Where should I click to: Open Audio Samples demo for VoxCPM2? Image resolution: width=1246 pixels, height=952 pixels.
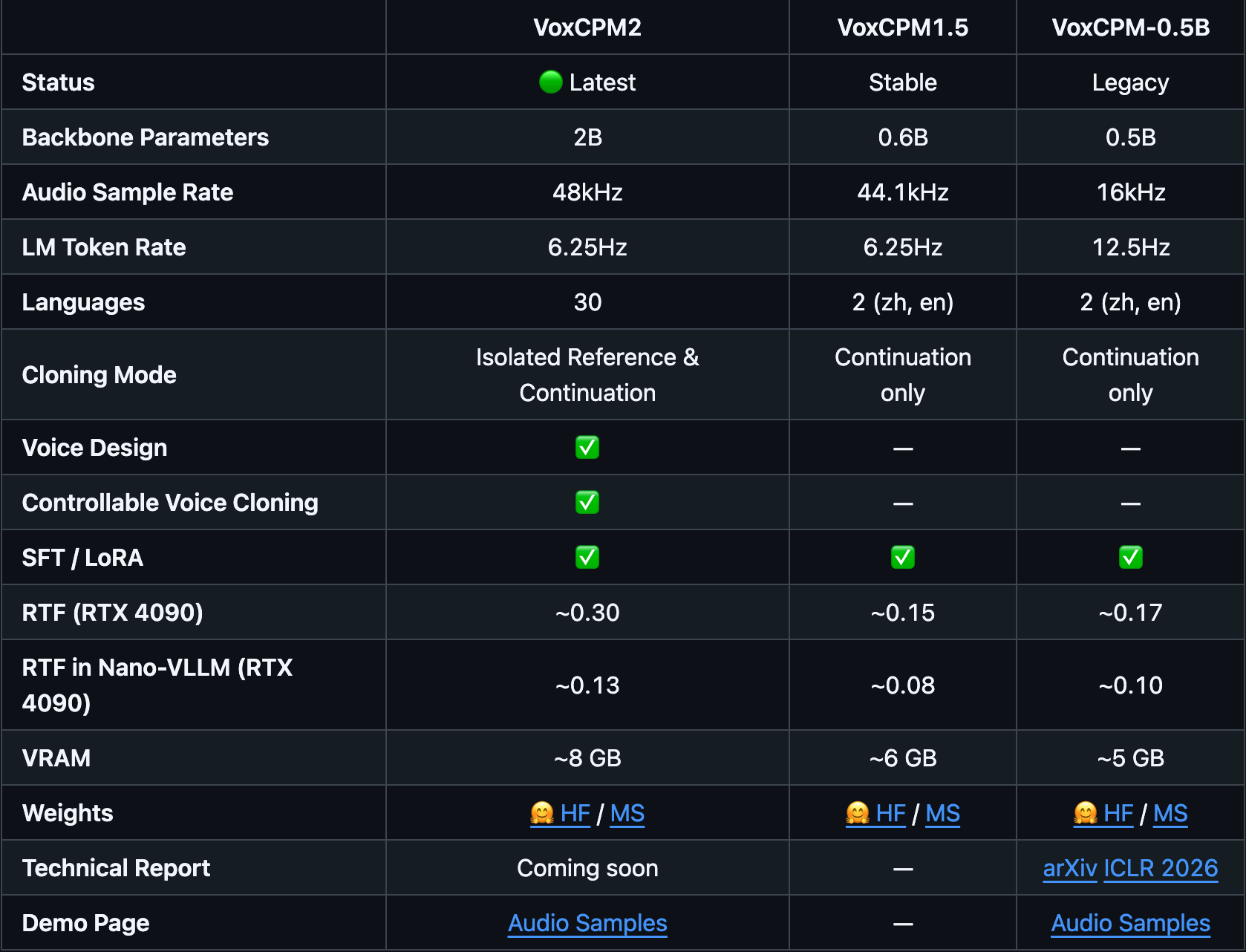click(587, 923)
